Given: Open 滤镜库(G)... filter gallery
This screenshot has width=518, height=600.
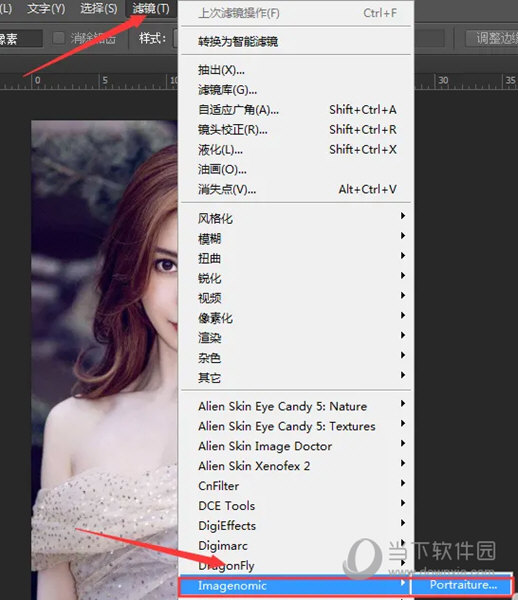Looking at the screenshot, I should [x=295, y=90].
